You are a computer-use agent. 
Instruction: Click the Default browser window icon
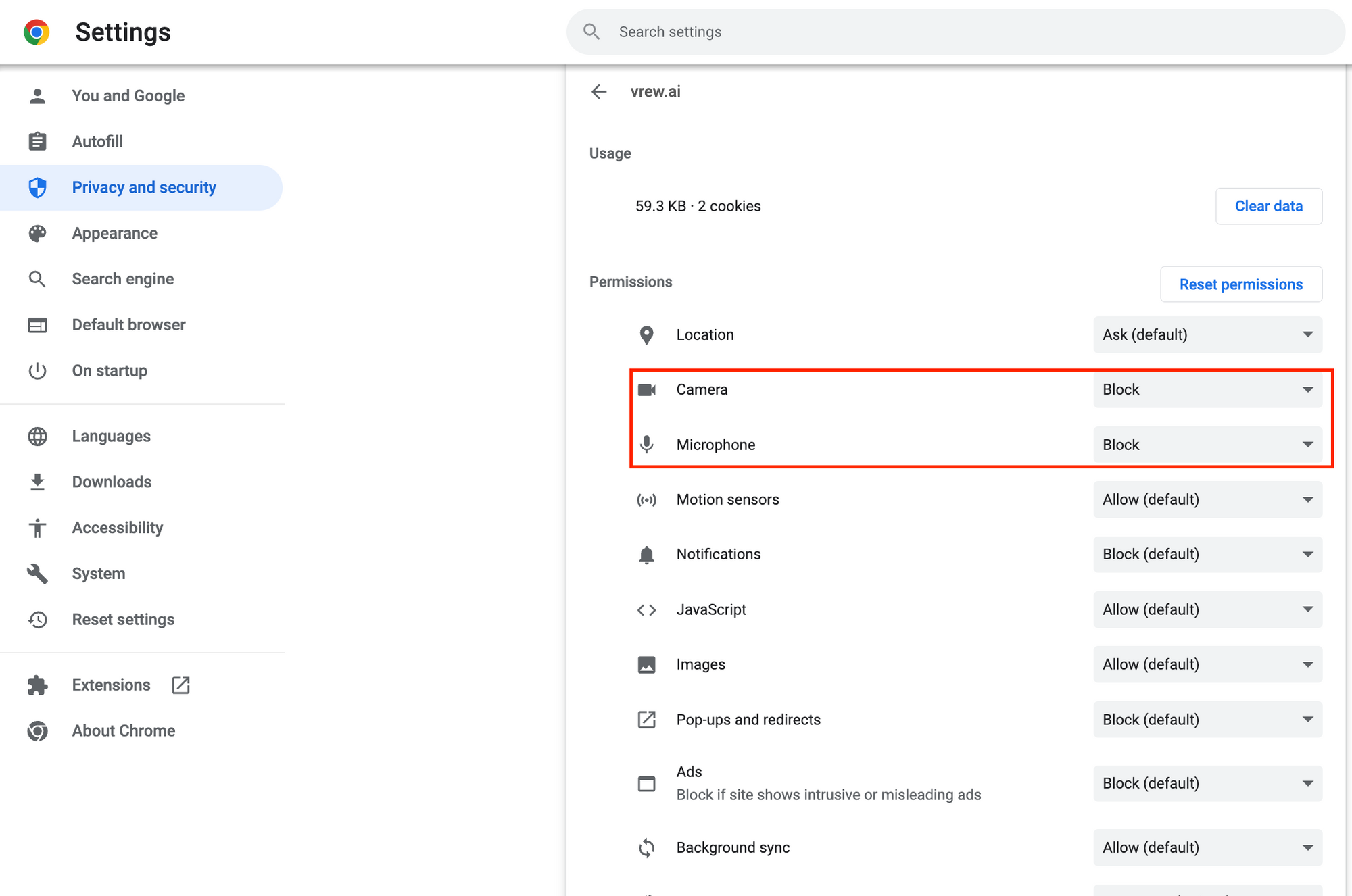(x=38, y=325)
